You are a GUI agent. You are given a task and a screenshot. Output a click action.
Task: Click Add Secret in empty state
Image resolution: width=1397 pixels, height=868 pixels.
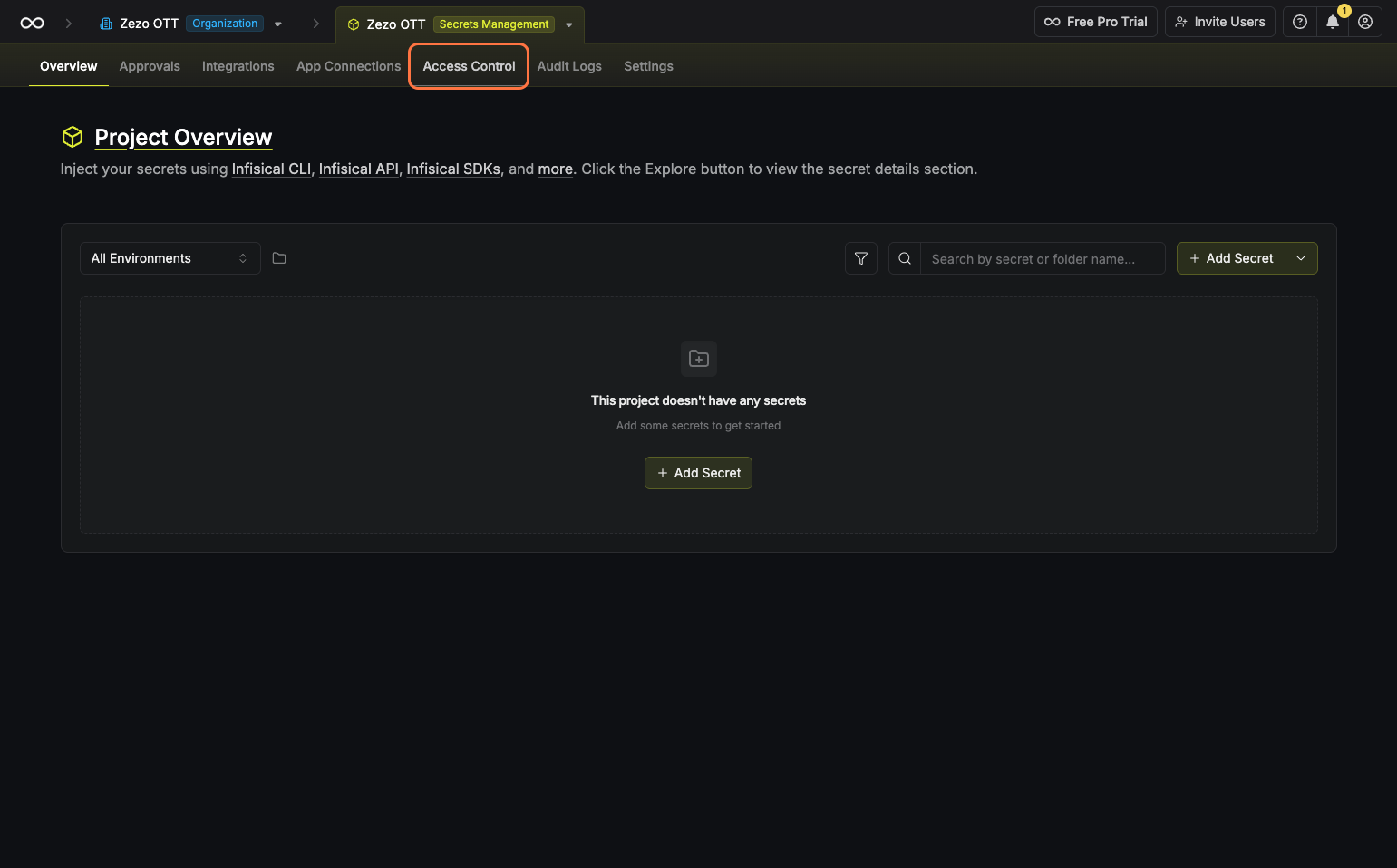(698, 473)
